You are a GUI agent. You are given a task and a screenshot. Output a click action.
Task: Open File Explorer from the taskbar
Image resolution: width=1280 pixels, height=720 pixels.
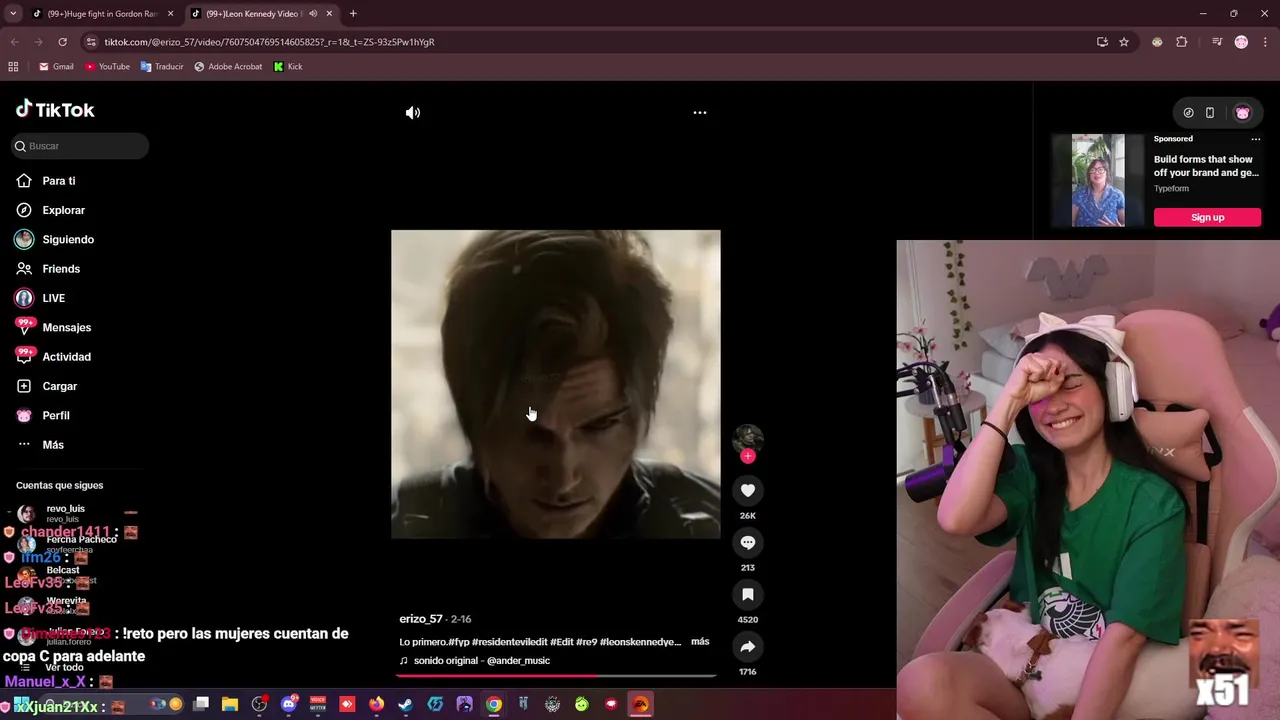tap(230, 704)
